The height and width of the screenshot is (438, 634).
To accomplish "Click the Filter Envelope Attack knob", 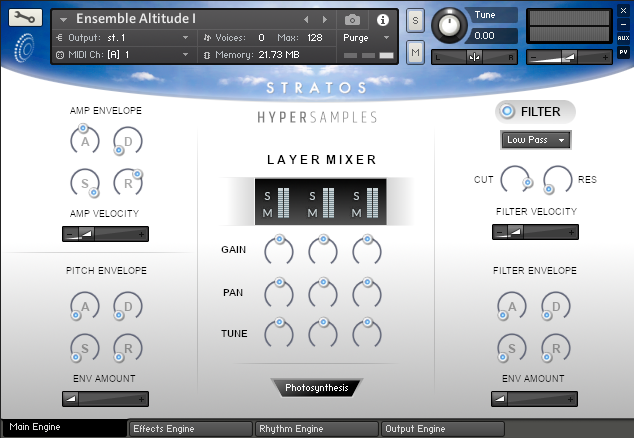I will [512, 306].
